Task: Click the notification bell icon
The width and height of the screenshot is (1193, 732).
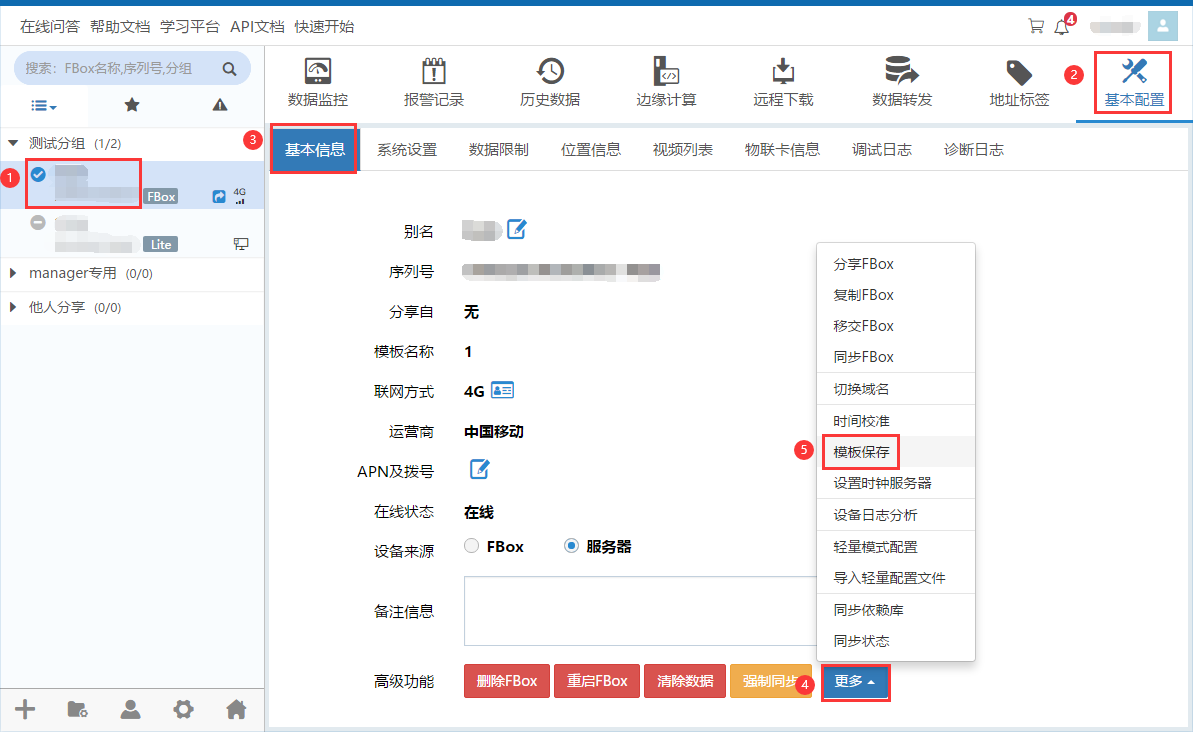Action: [1061, 27]
